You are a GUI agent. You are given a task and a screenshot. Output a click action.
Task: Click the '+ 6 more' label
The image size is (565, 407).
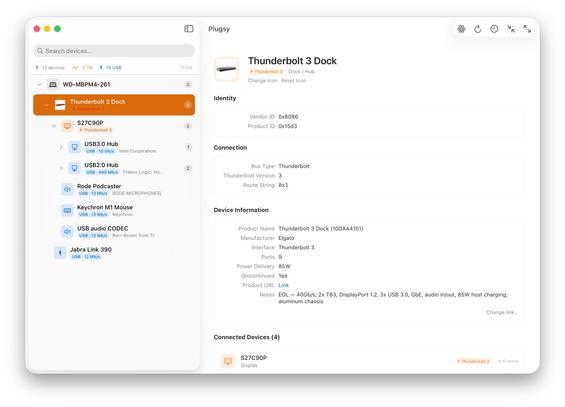click(x=508, y=361)
